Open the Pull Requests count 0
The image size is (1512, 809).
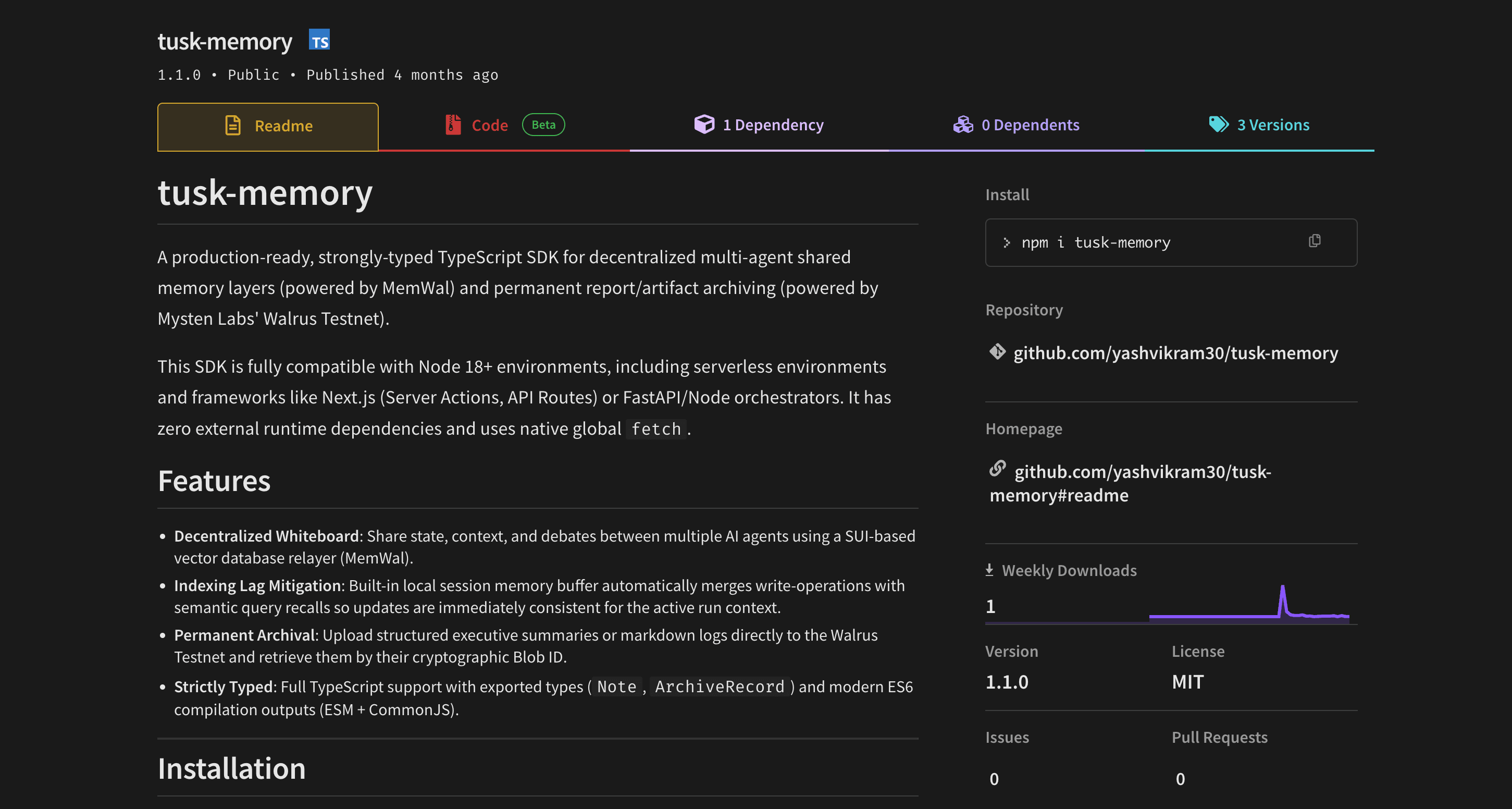click(1180, 779)
